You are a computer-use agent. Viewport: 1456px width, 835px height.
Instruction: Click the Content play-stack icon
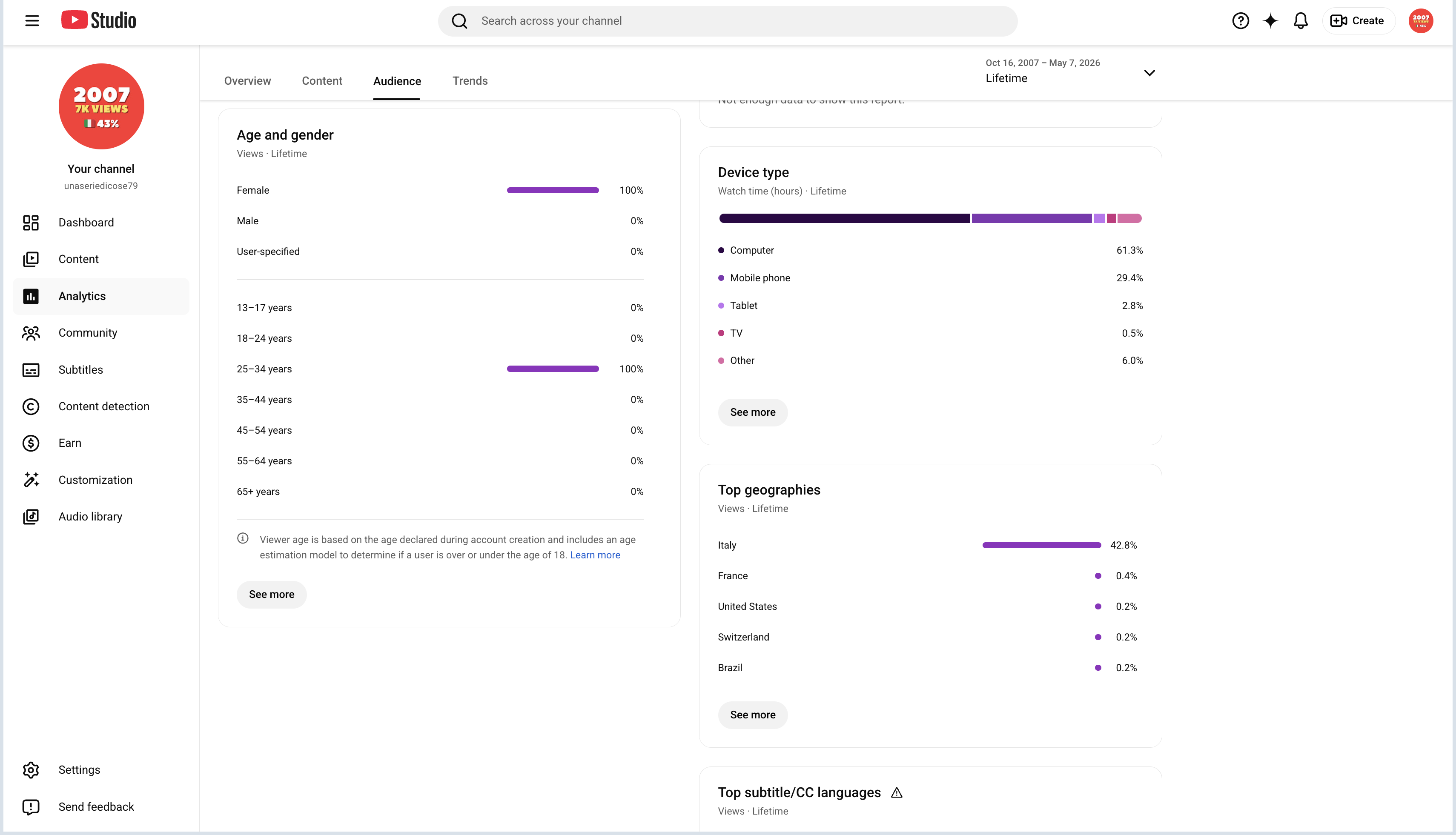[31, 259]
